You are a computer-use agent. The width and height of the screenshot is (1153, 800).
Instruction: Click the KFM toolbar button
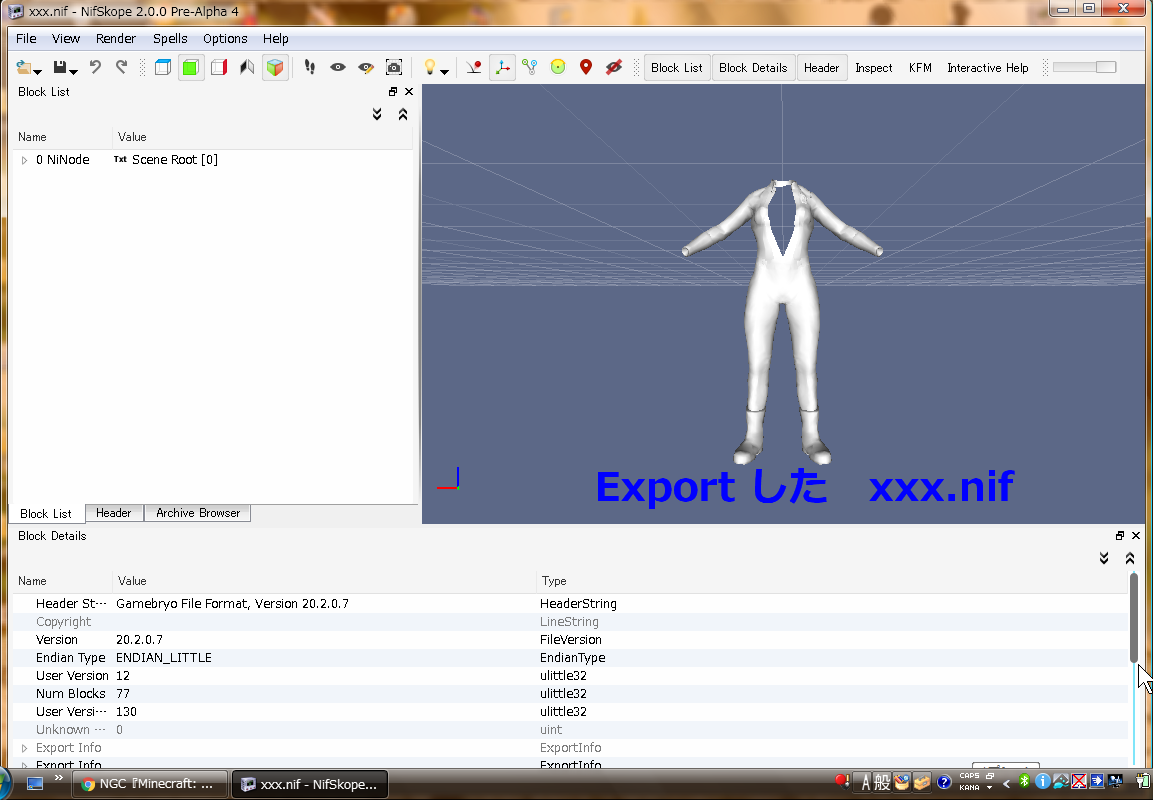click(x=920, y=68)
